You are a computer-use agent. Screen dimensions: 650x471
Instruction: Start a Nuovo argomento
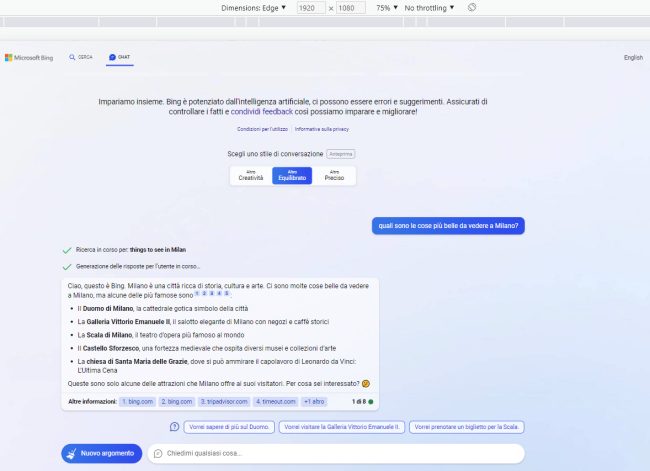[102, 453]
